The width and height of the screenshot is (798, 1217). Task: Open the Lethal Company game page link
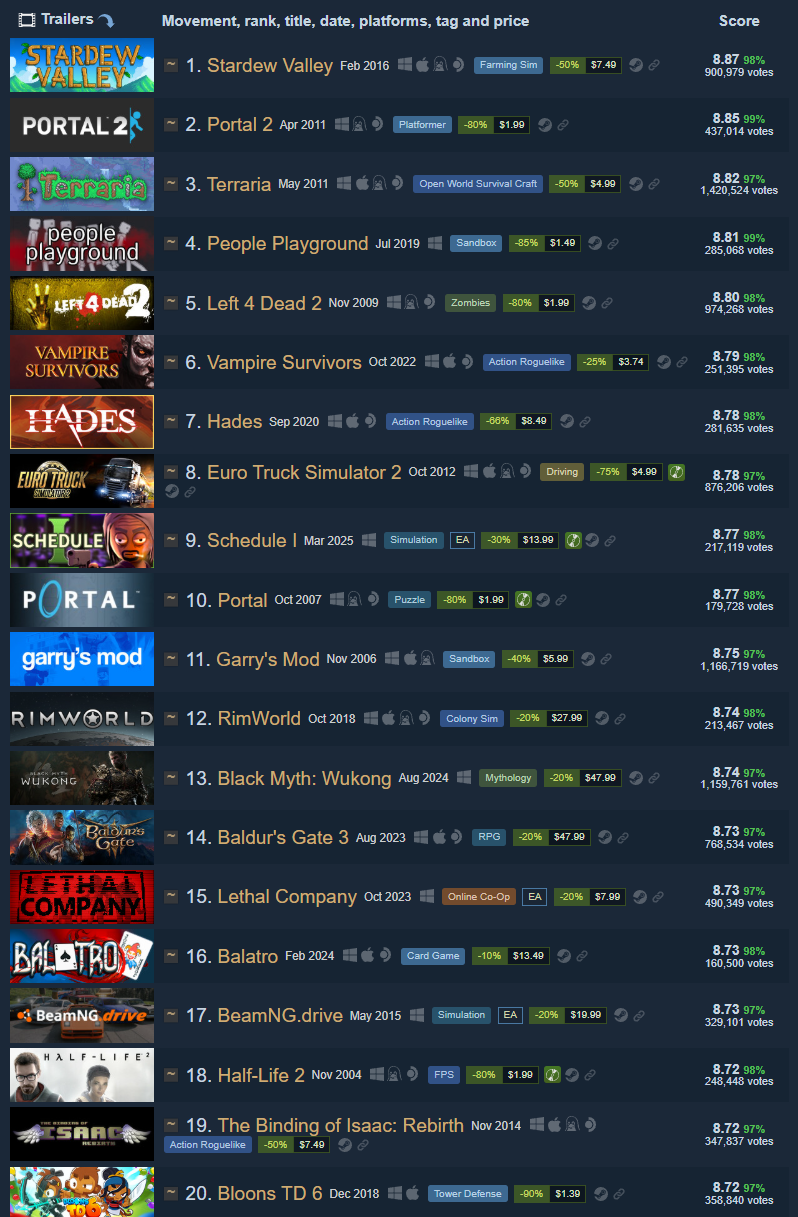click(287, 896)
